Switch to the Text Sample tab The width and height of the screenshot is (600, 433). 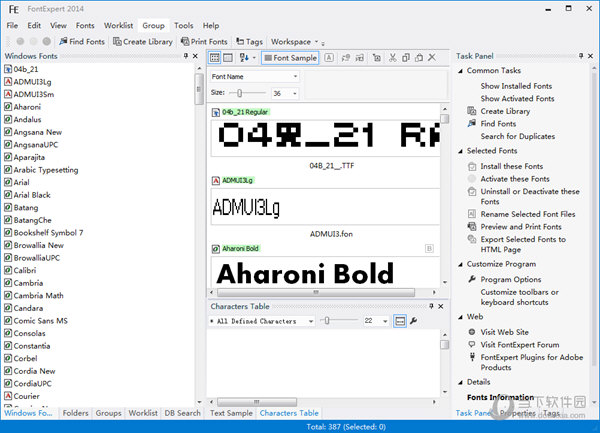tap(231, 412)
